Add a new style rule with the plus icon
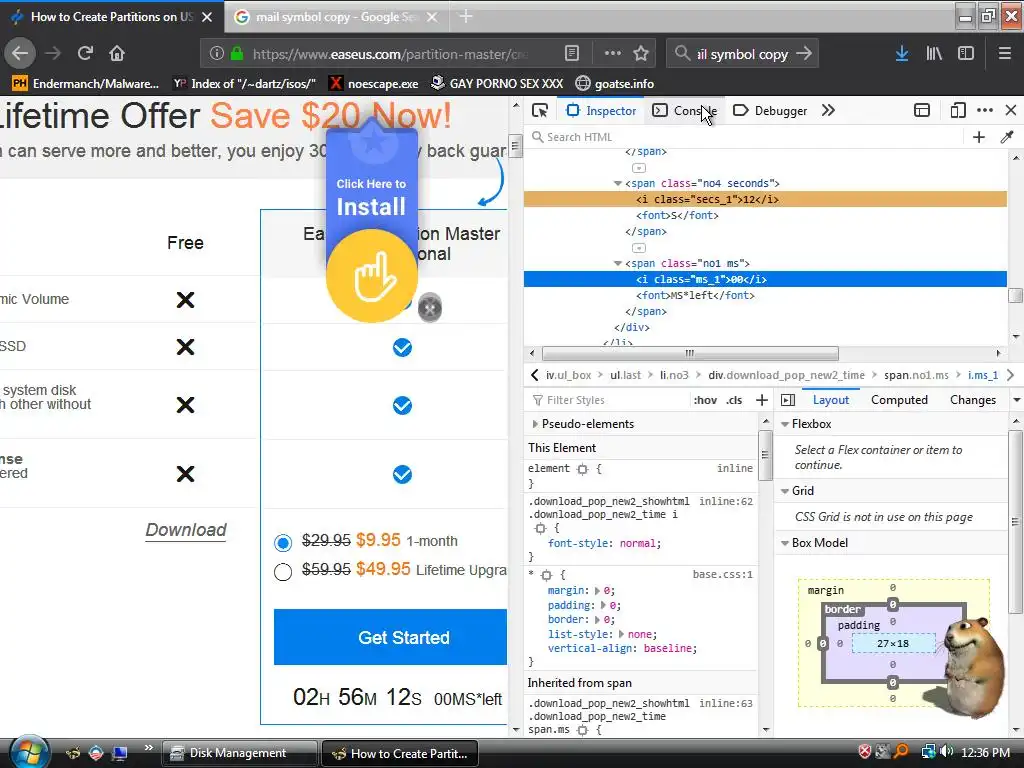 click(761, 400)
